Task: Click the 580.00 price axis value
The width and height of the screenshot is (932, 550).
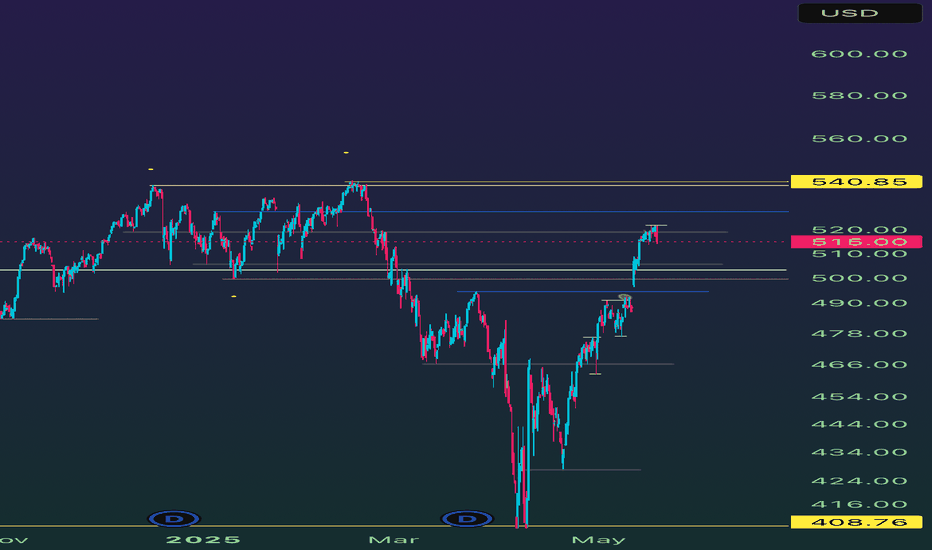Action: coord(859,96)
